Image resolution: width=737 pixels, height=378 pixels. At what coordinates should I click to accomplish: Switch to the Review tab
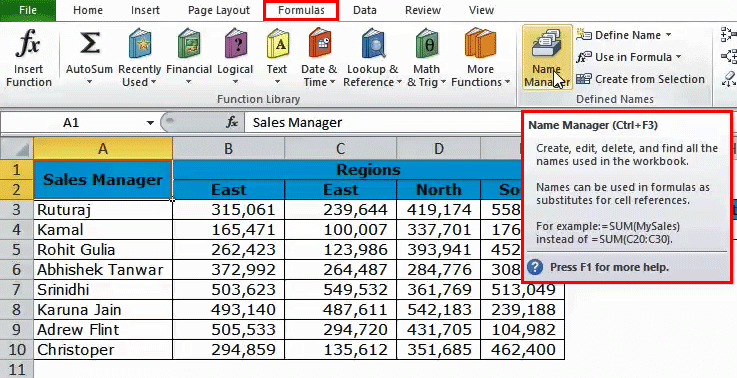[x=424, y=10]
